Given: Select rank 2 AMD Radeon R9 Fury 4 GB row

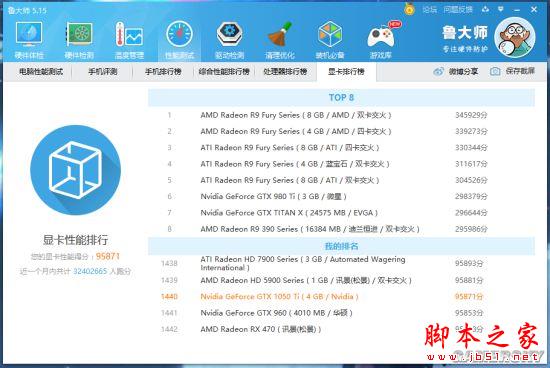Looking at the screenshot, I should point(341,131).
